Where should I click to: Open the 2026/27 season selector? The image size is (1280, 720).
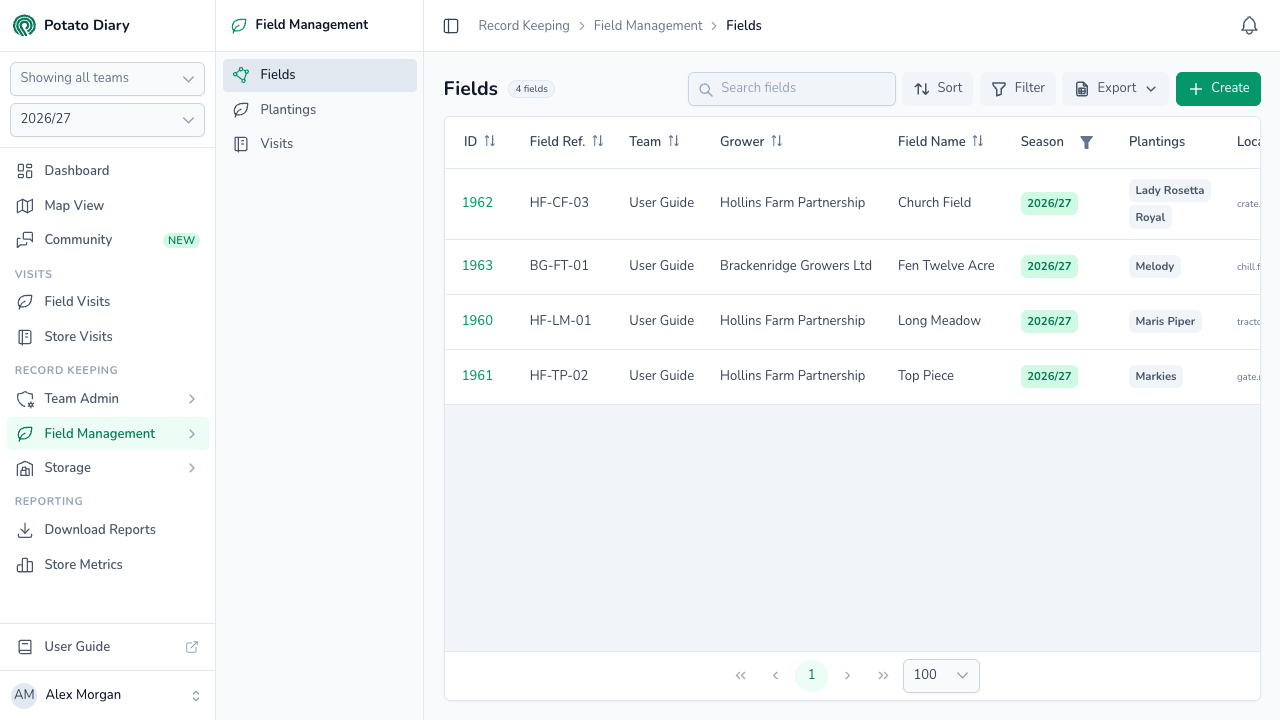(107, 119)
